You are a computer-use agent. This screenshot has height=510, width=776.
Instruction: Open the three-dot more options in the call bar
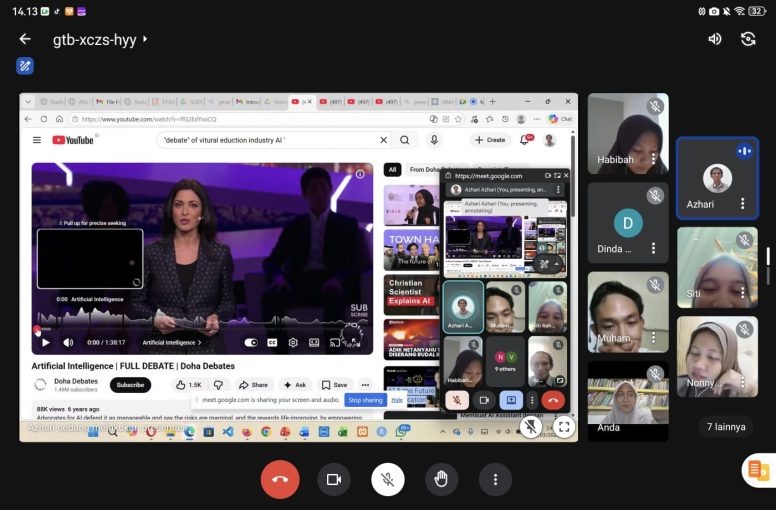[x=495, y=479]
